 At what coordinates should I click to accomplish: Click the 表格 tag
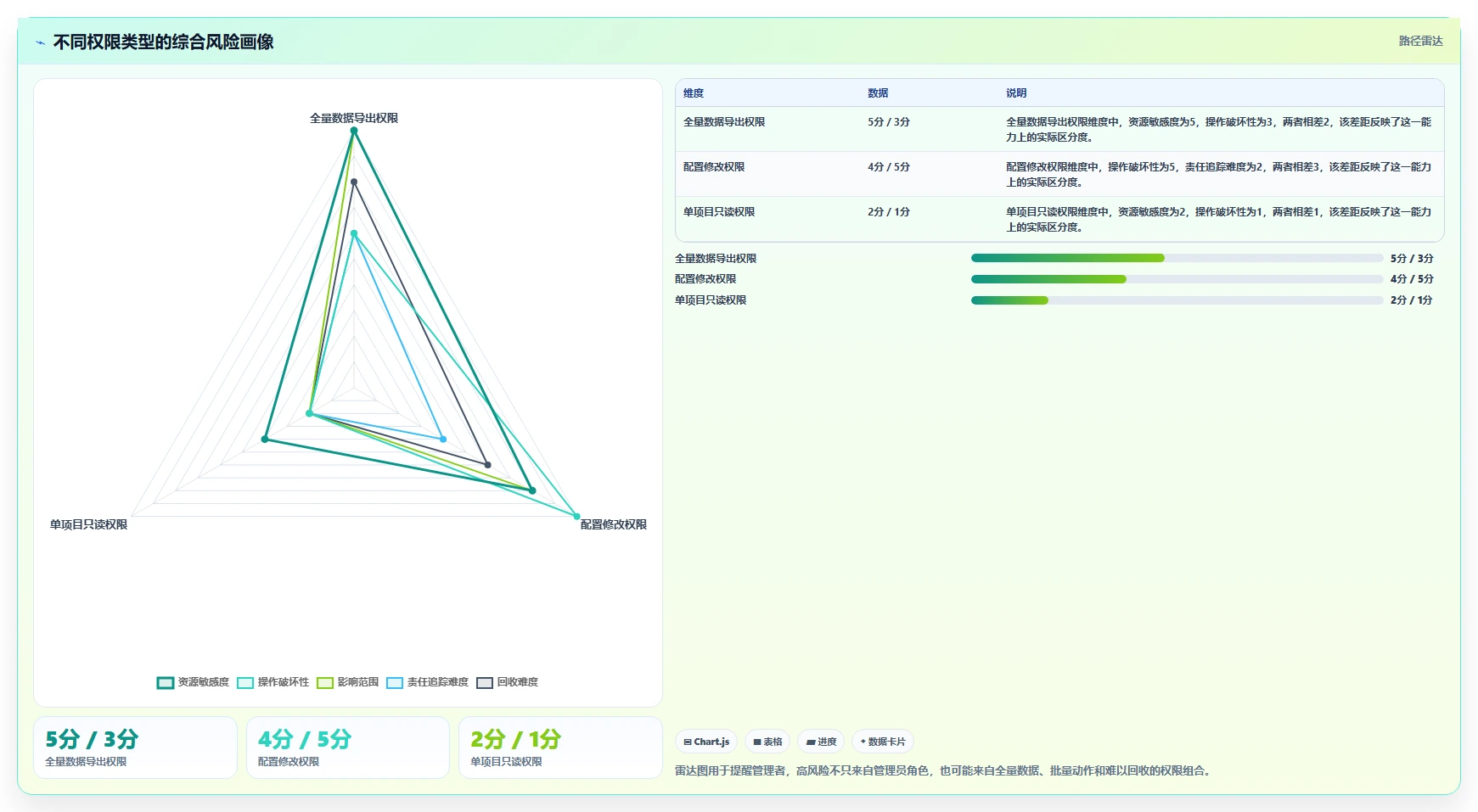pyautogui.click(x=767, y=742)
